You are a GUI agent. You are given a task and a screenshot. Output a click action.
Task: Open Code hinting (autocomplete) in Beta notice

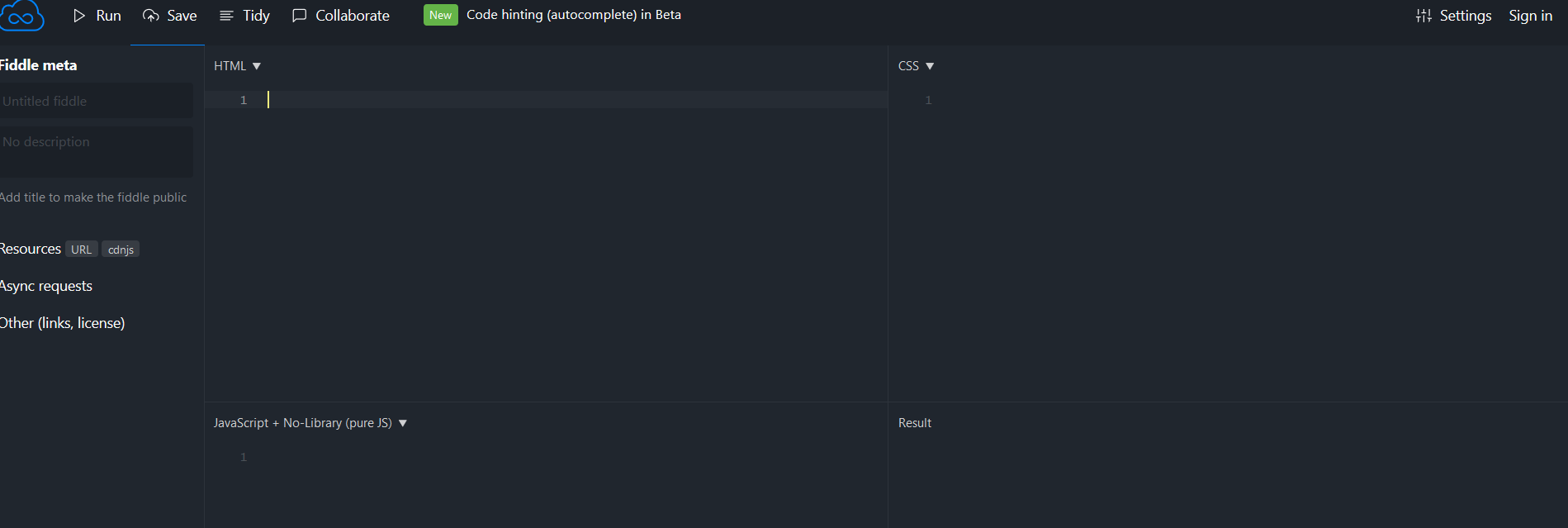click(x=574, y=15)
